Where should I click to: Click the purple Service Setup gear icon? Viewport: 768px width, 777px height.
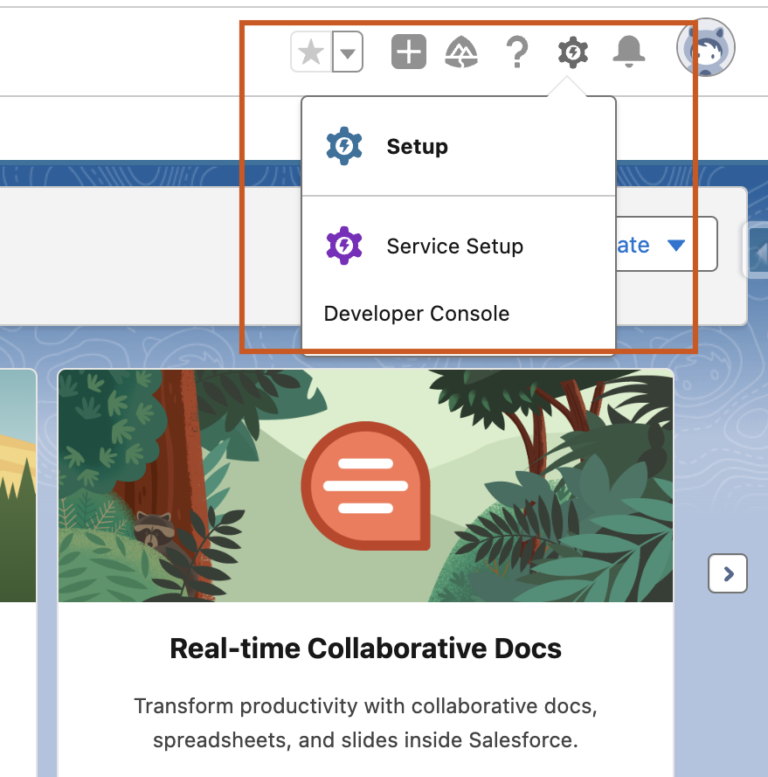[x=344, y=246]
